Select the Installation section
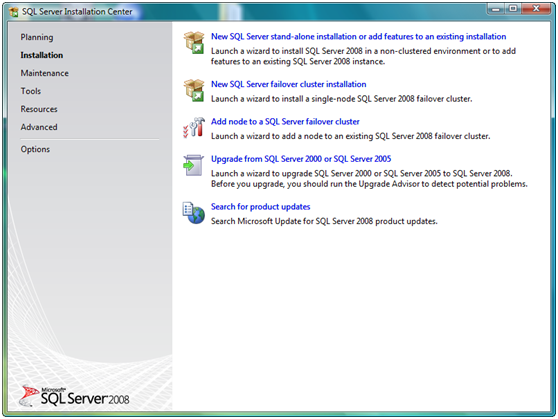 (x=42, y=55)
